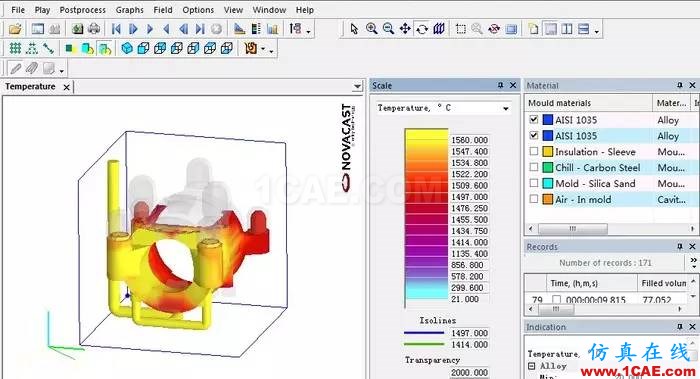Viewport: 700px width, 379px height.
Task: Open the Graphs menu
Action: click(129, 10)
